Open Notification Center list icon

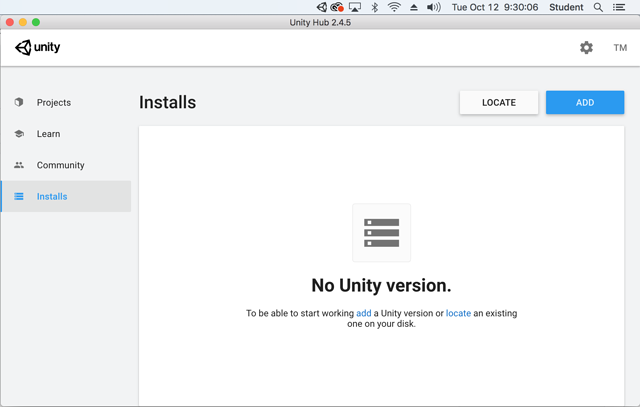(619, 7)
